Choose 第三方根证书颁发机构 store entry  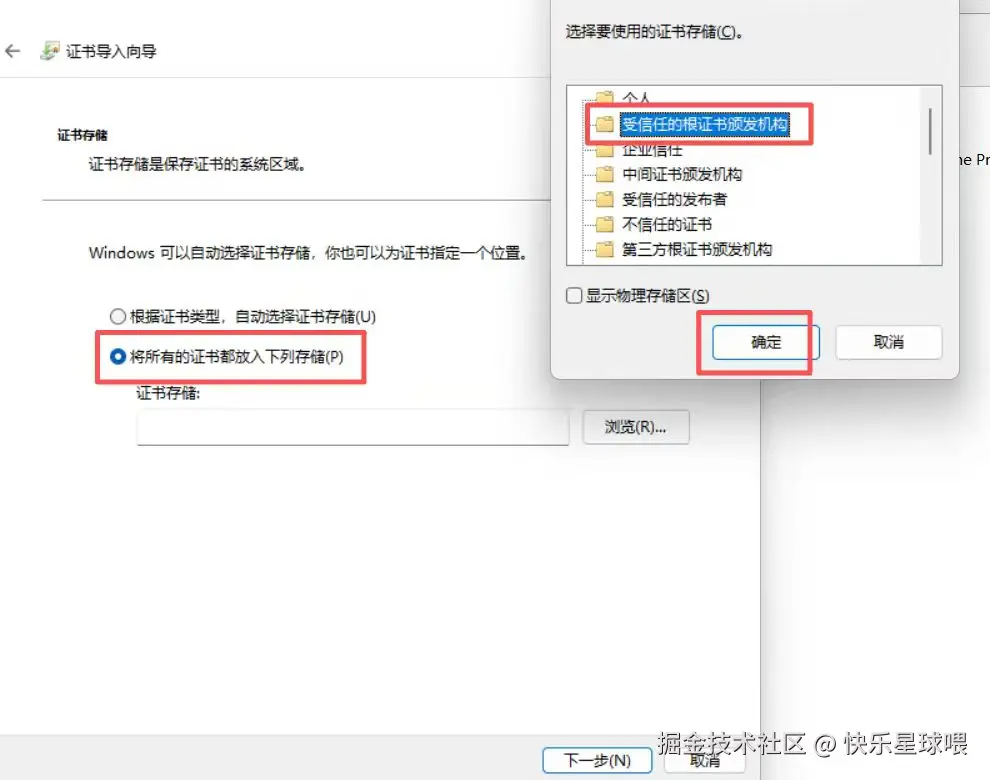(x=697, y=249)
